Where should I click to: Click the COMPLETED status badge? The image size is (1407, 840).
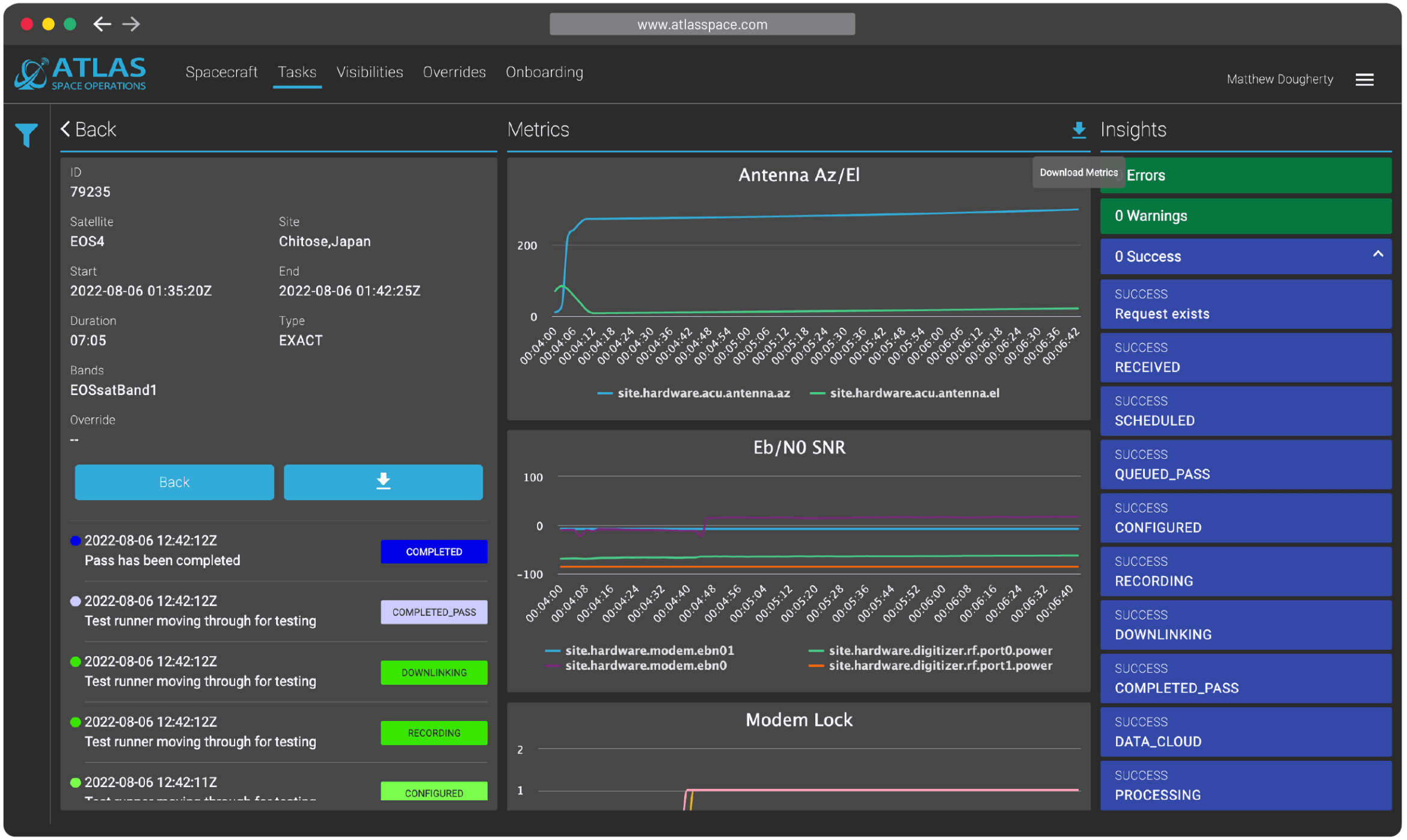434,551
